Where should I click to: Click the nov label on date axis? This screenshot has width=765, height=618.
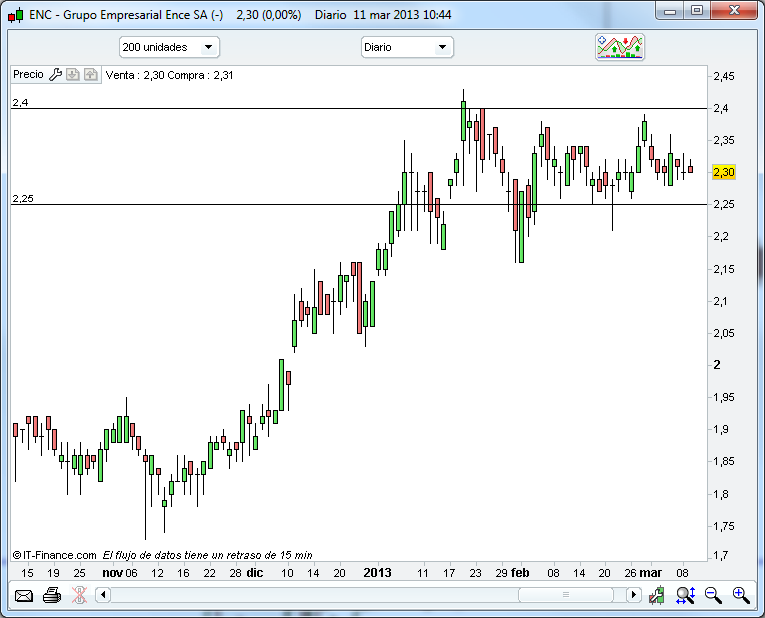[x=113, y=573]
